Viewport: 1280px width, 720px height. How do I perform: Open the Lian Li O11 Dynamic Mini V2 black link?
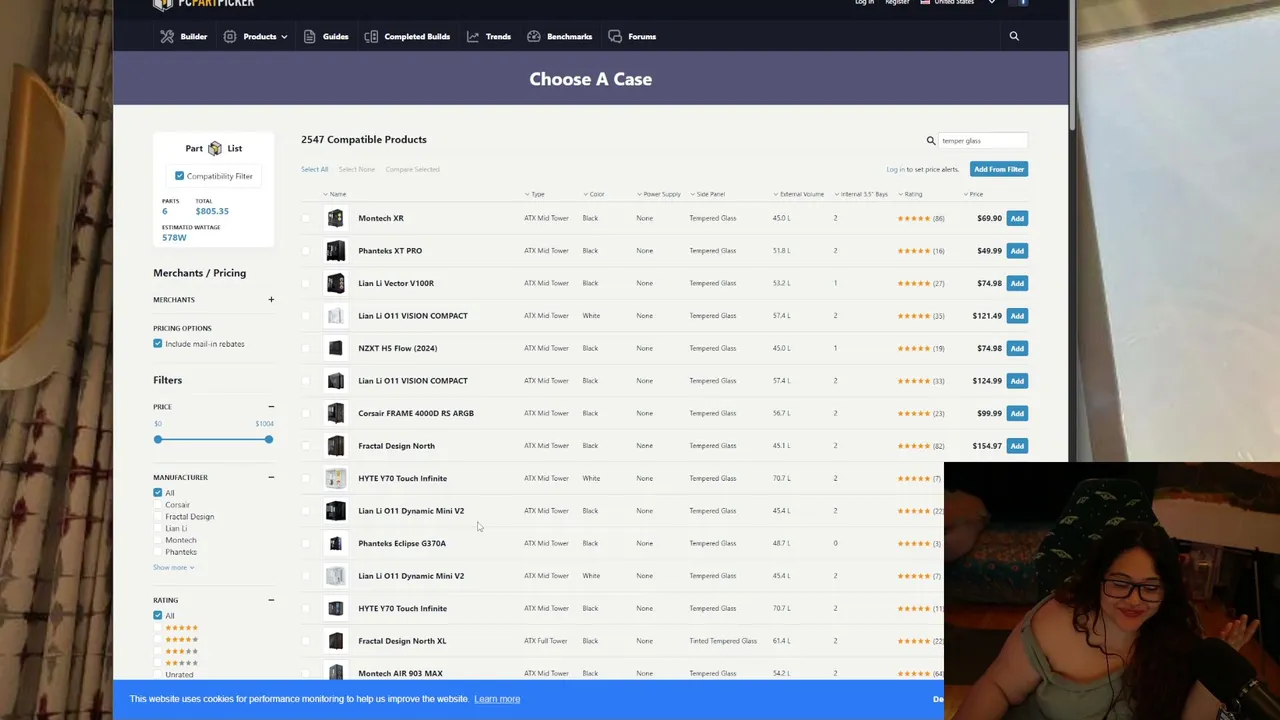411,511
